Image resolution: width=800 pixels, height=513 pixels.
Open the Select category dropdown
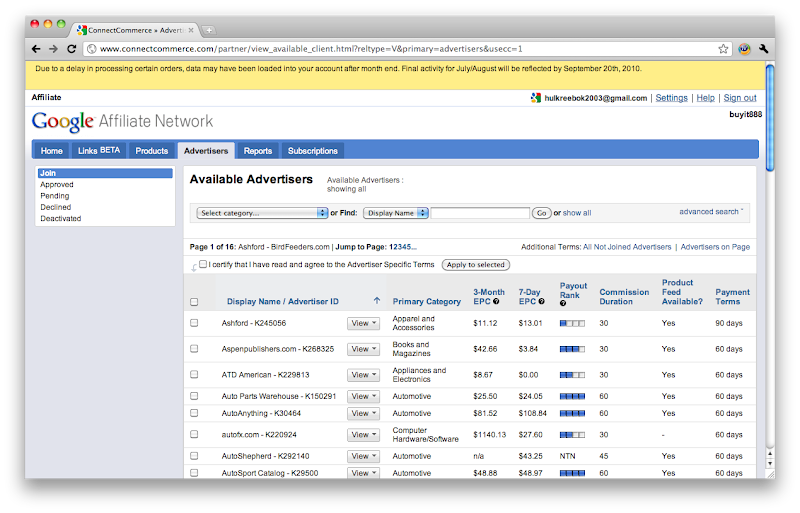[263, 213]
